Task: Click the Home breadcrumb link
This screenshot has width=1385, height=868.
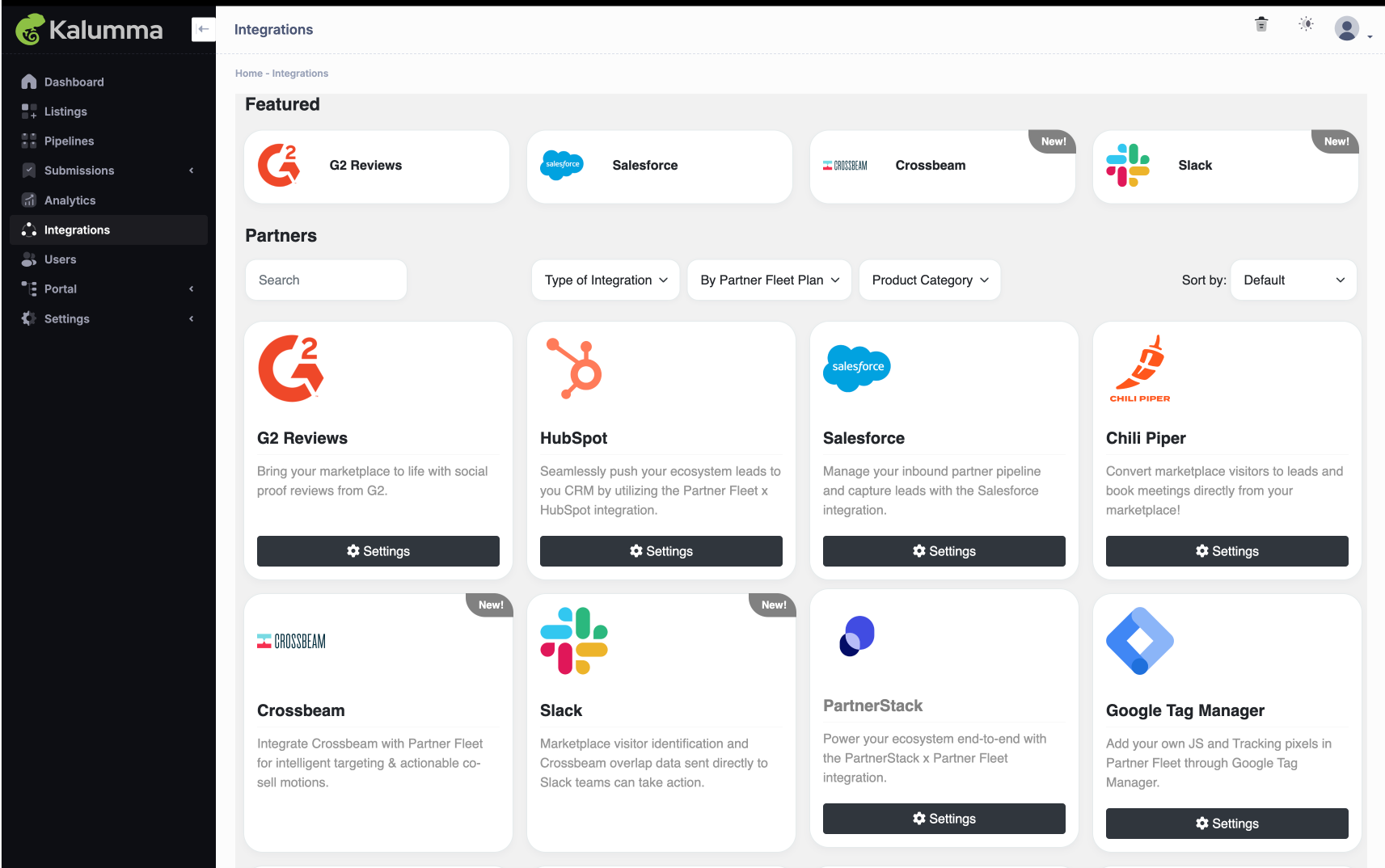Action: pos(249,74)
